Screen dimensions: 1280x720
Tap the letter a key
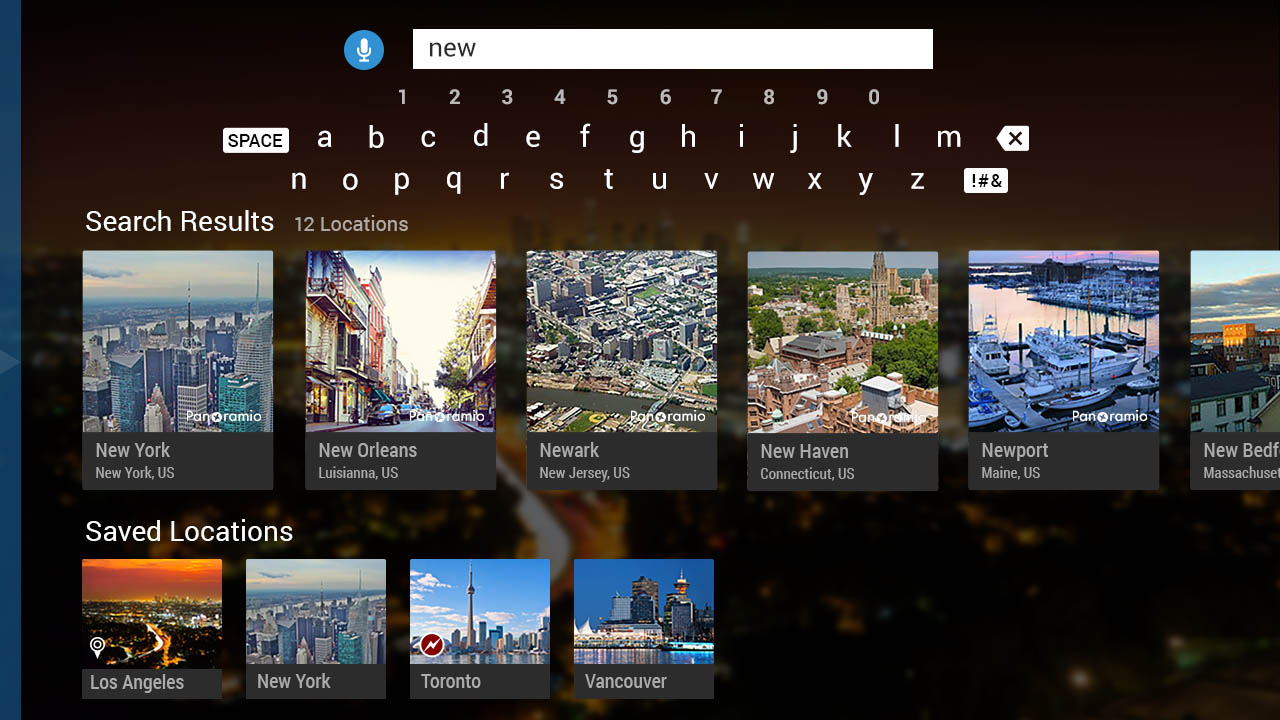click(x=324, y=138)
